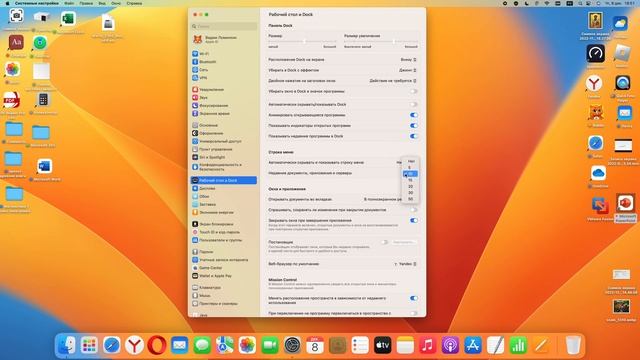The width and height of the screenshot is (640, 360).
Task: Choose 30 in the recent items popup
Action: pos(410,193)
